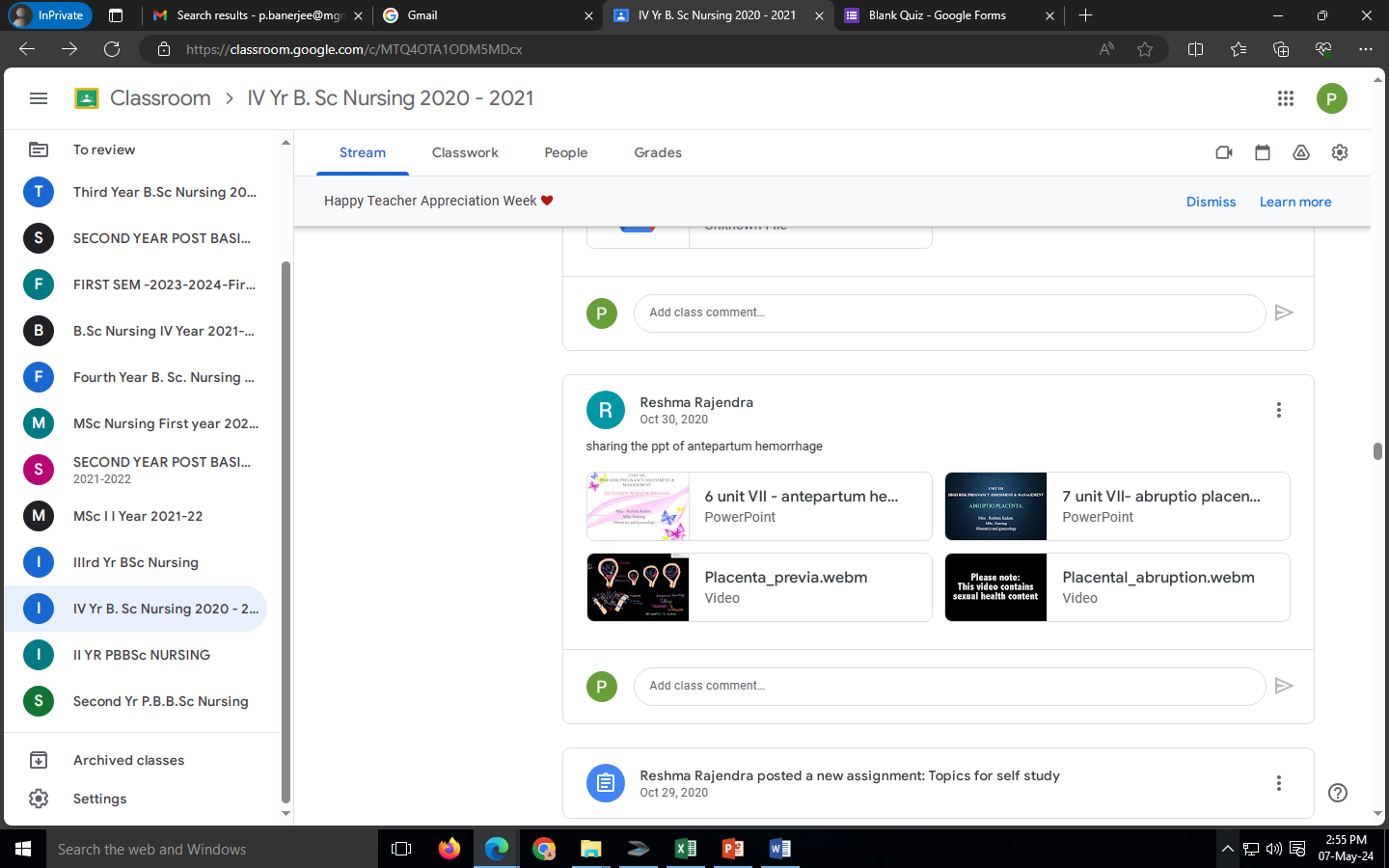Click the main page scrollbar thumb
Image resolution: width=1389 pixels, height=868 pixels.
1377,451
